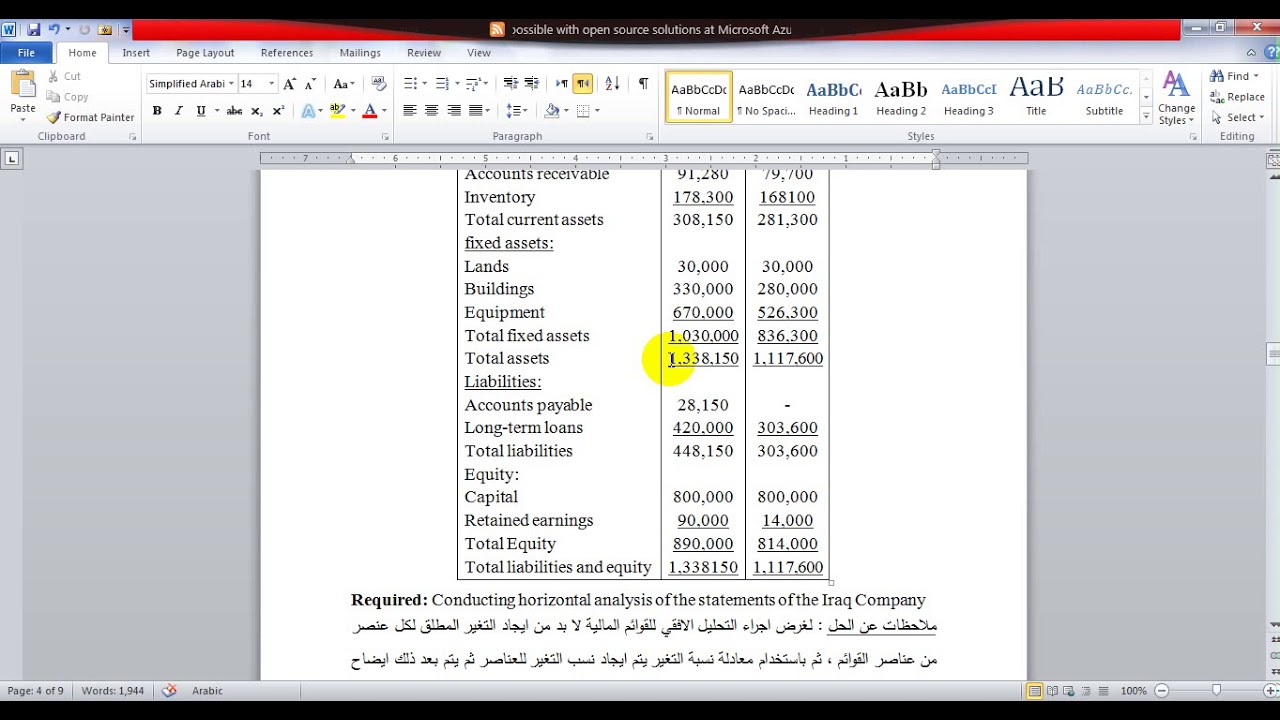
Task: Click the vertical scrollbar thumb
Action: tap(1273, 354)
